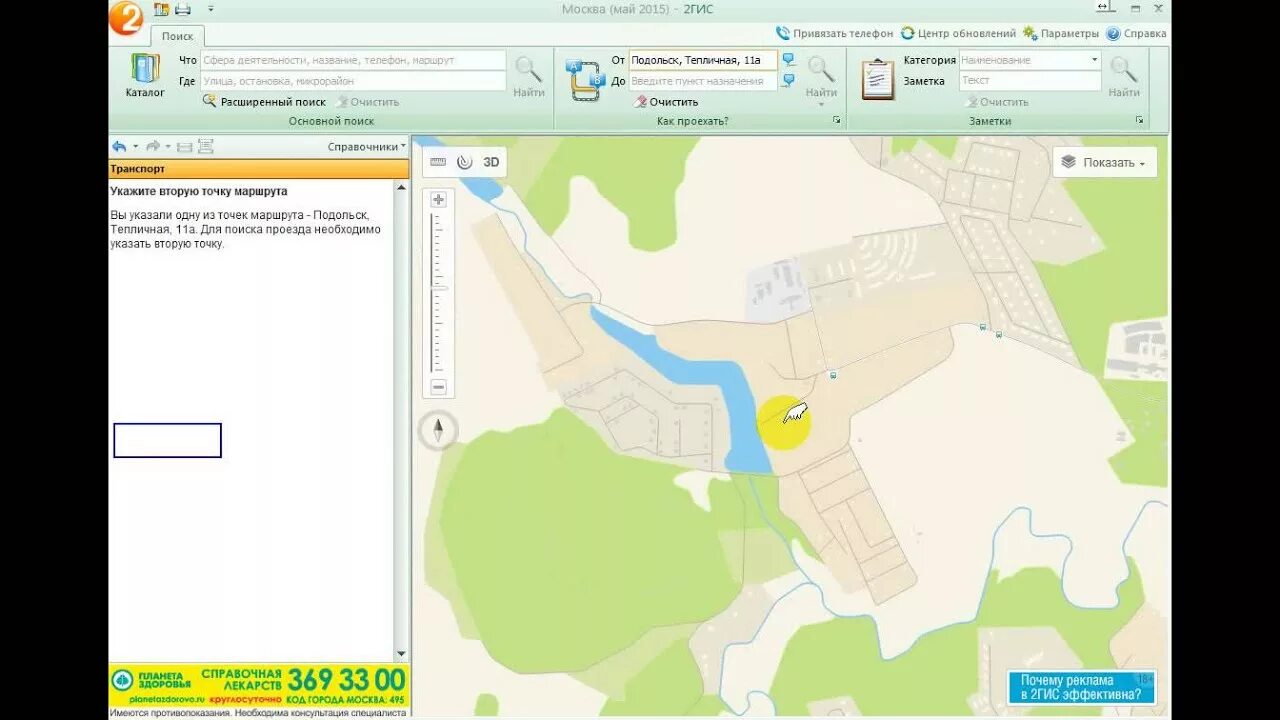1280x720 pixels.
Task: Pick destination on map icon beside До
Action: coord(789,81)
